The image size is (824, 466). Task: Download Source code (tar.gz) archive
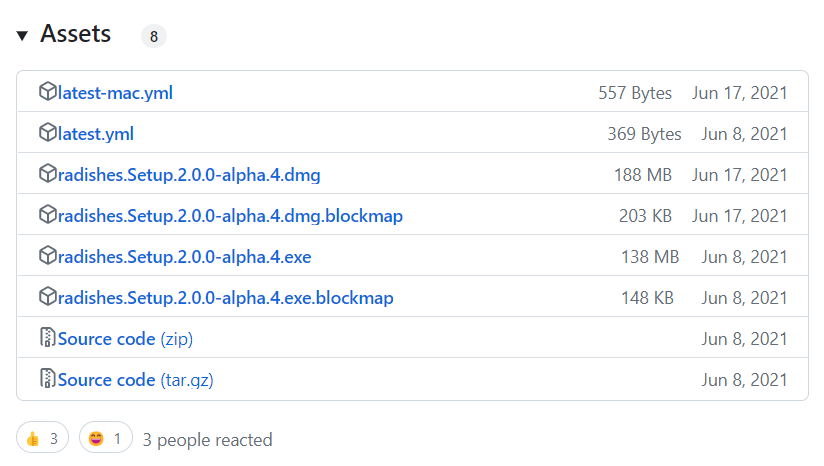[135, 380]
